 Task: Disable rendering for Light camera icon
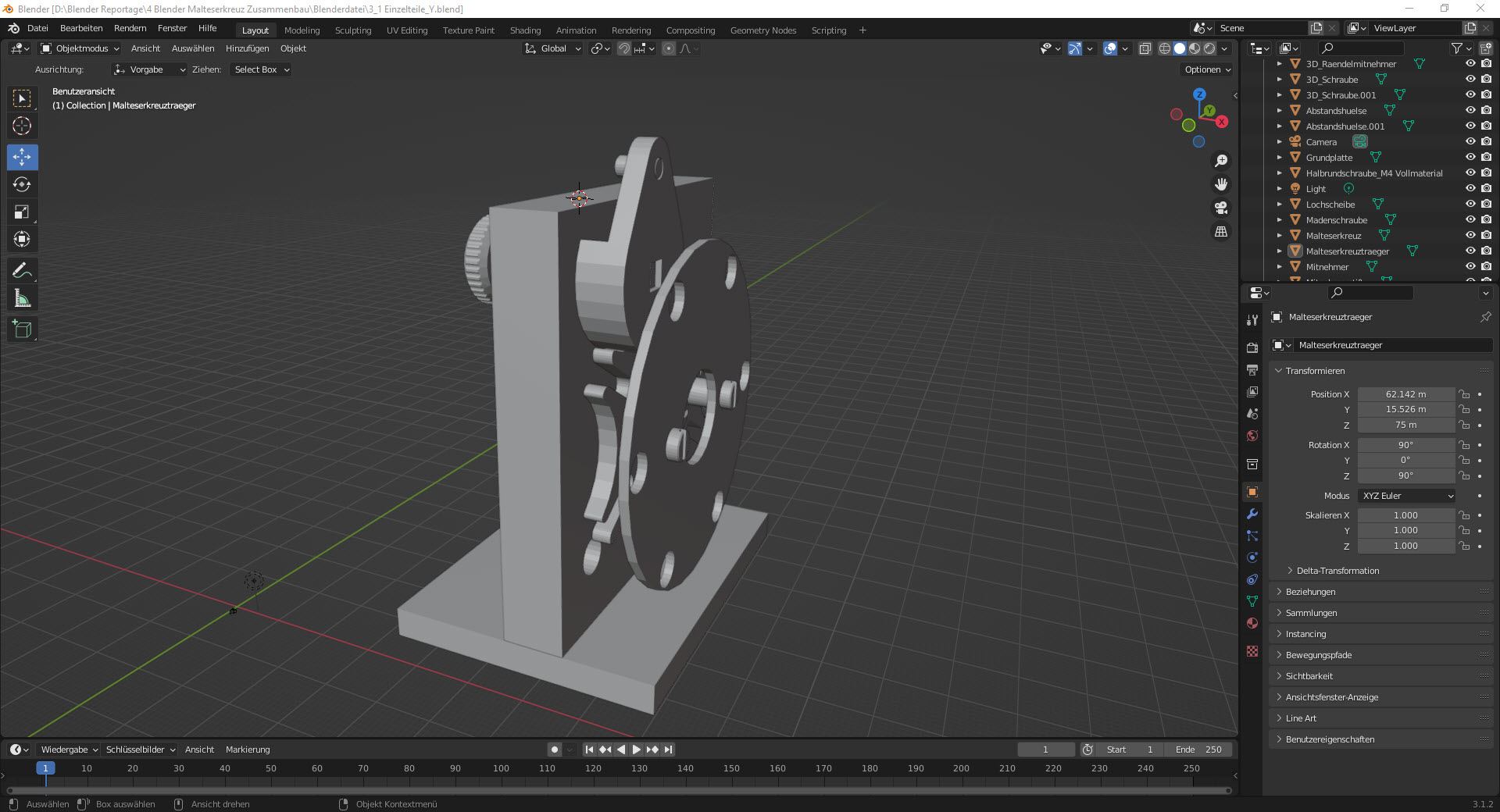(1486, 189)
